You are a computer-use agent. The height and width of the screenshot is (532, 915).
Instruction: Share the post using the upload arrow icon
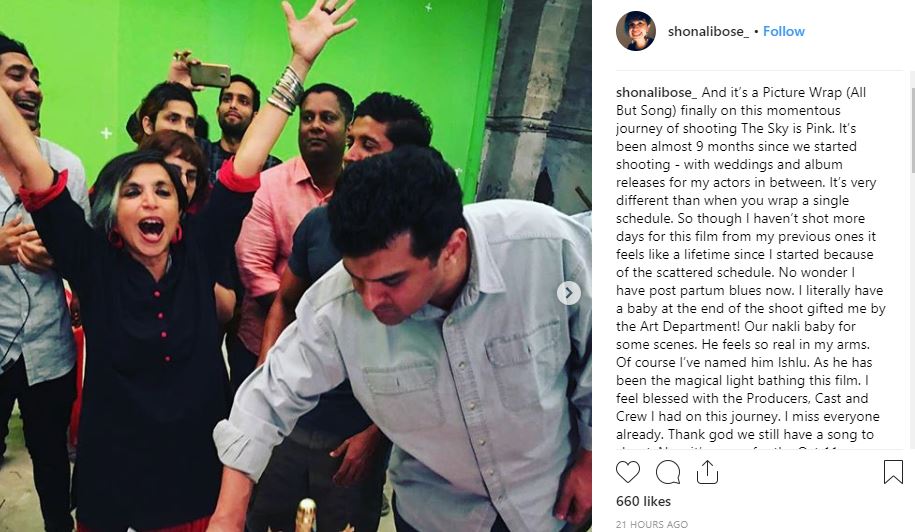(x=707, y=471)
